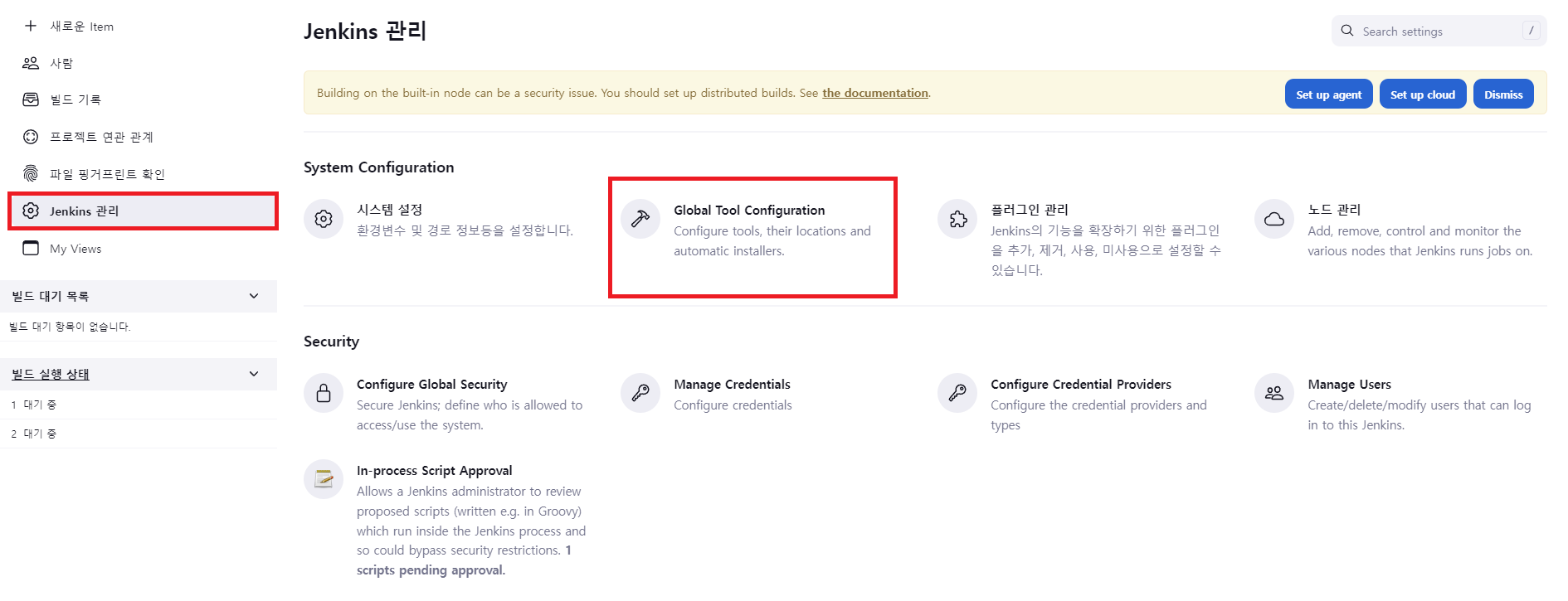Click the users icon for Manage Users
The width and height of the screenshot is (1568, 601).
[1274, 393]
